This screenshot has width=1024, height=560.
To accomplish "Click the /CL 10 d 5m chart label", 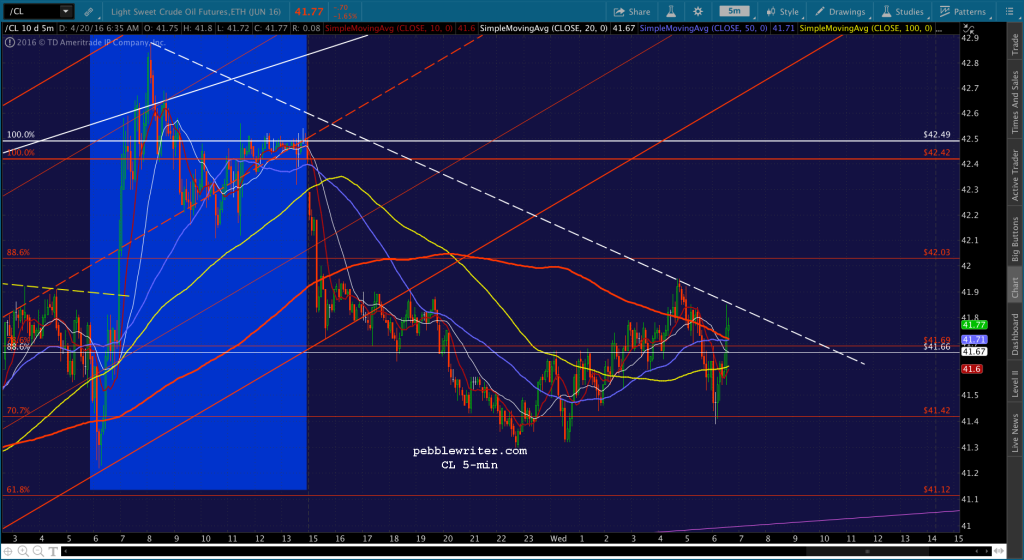I will pyautogui.click(x=30, y=29).
